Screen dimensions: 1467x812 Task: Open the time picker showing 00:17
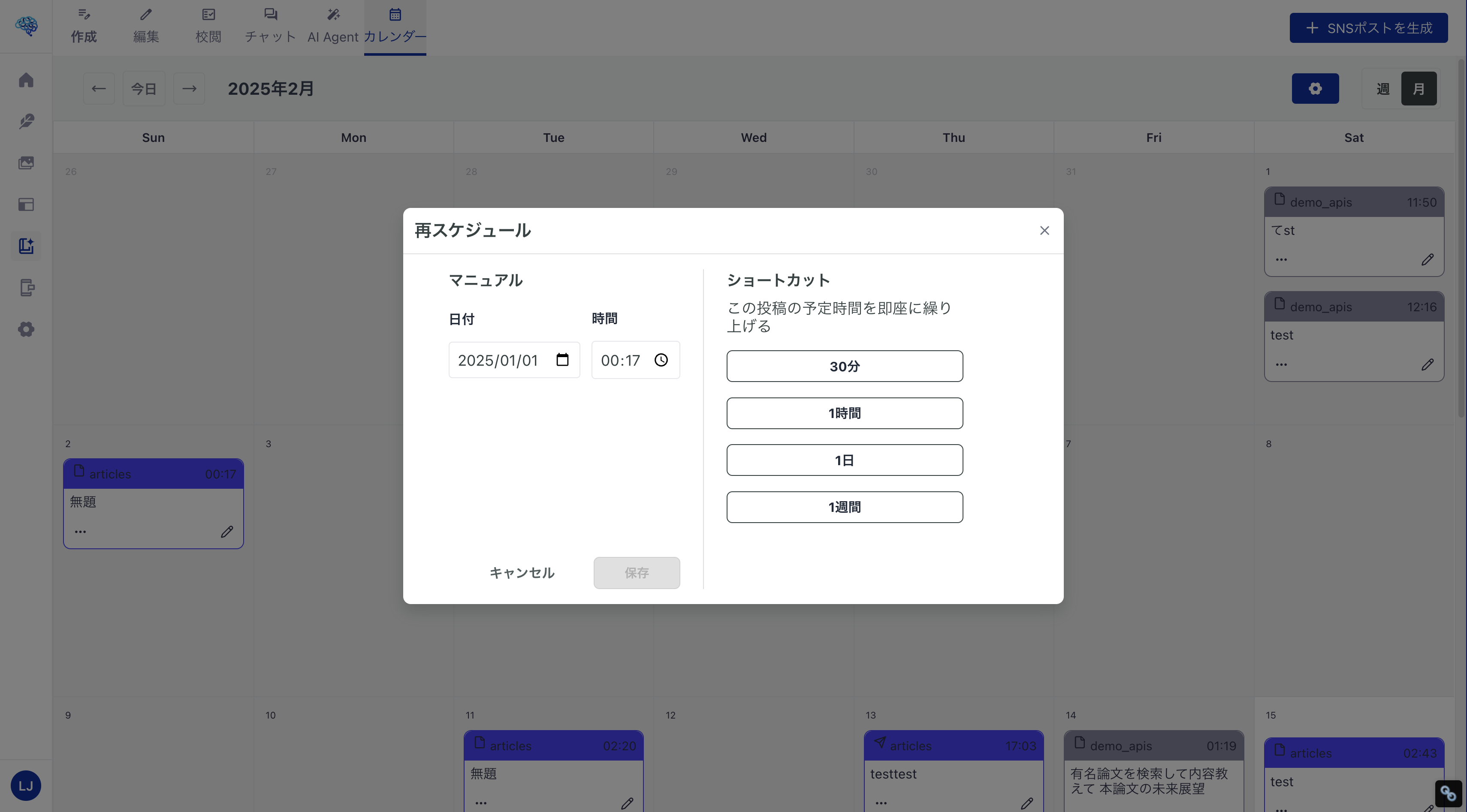[661, 360]
